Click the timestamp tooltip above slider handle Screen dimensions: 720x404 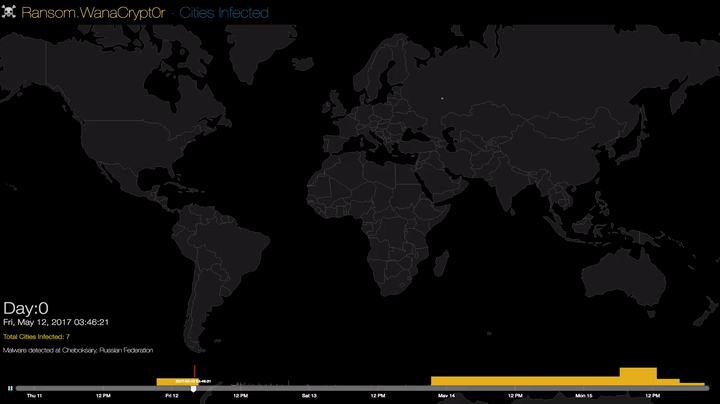[193, 382]
